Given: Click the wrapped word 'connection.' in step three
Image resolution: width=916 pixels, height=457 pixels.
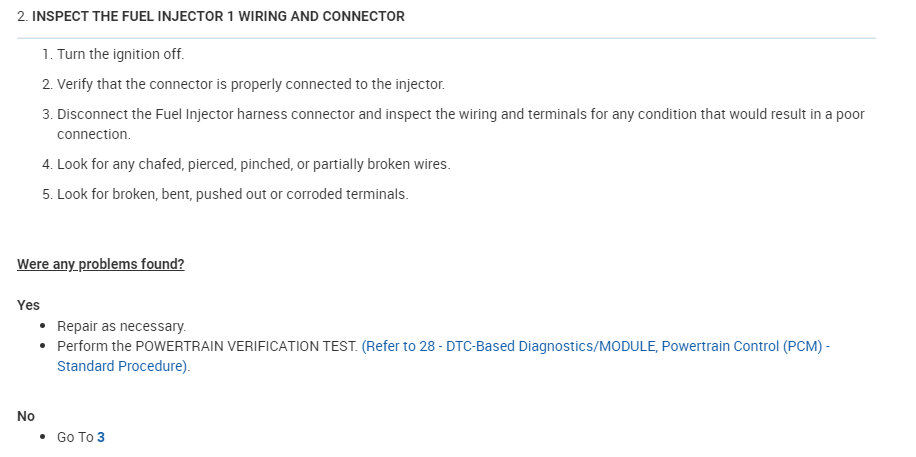Looking at the screenshot, I should (93, 134).
